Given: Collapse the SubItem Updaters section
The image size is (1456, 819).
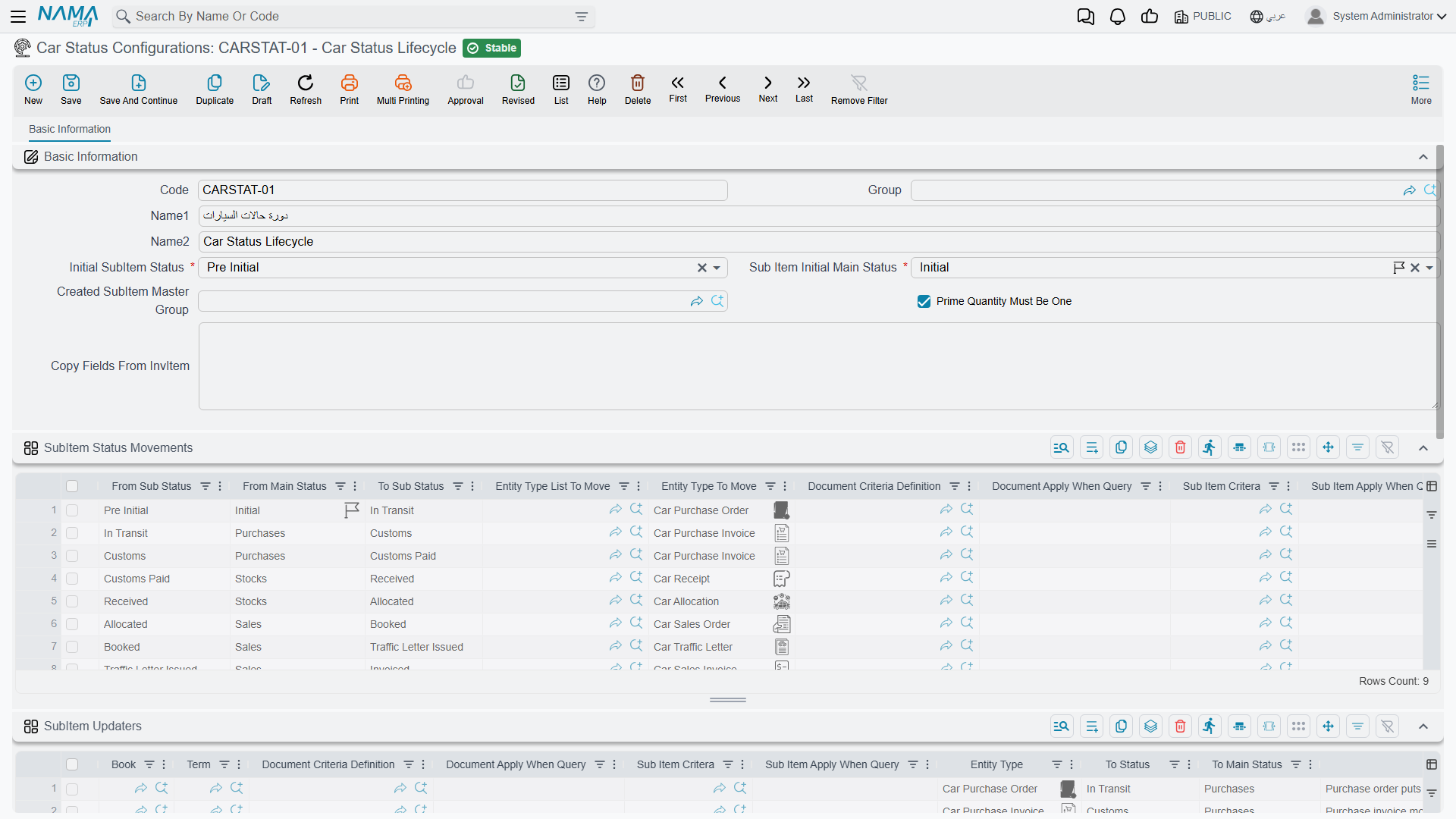Looking at the screenshot, I should (1423, 726).
